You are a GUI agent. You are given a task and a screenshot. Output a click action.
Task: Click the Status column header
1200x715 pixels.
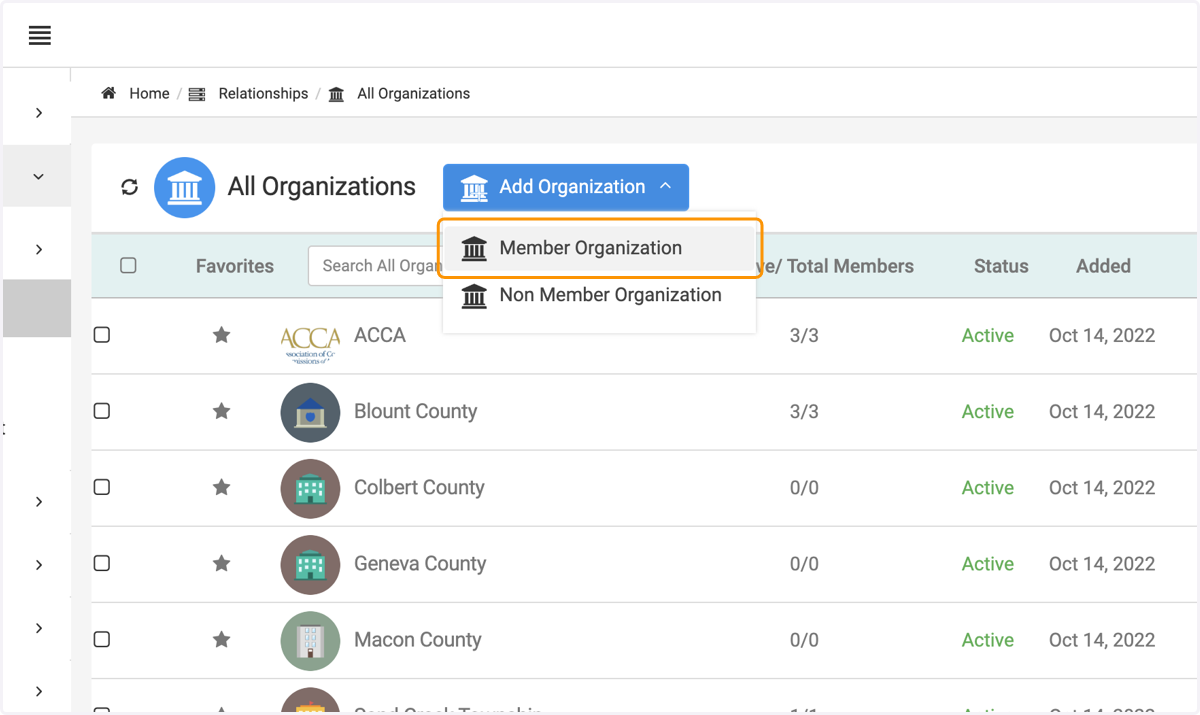[1001, 266]
